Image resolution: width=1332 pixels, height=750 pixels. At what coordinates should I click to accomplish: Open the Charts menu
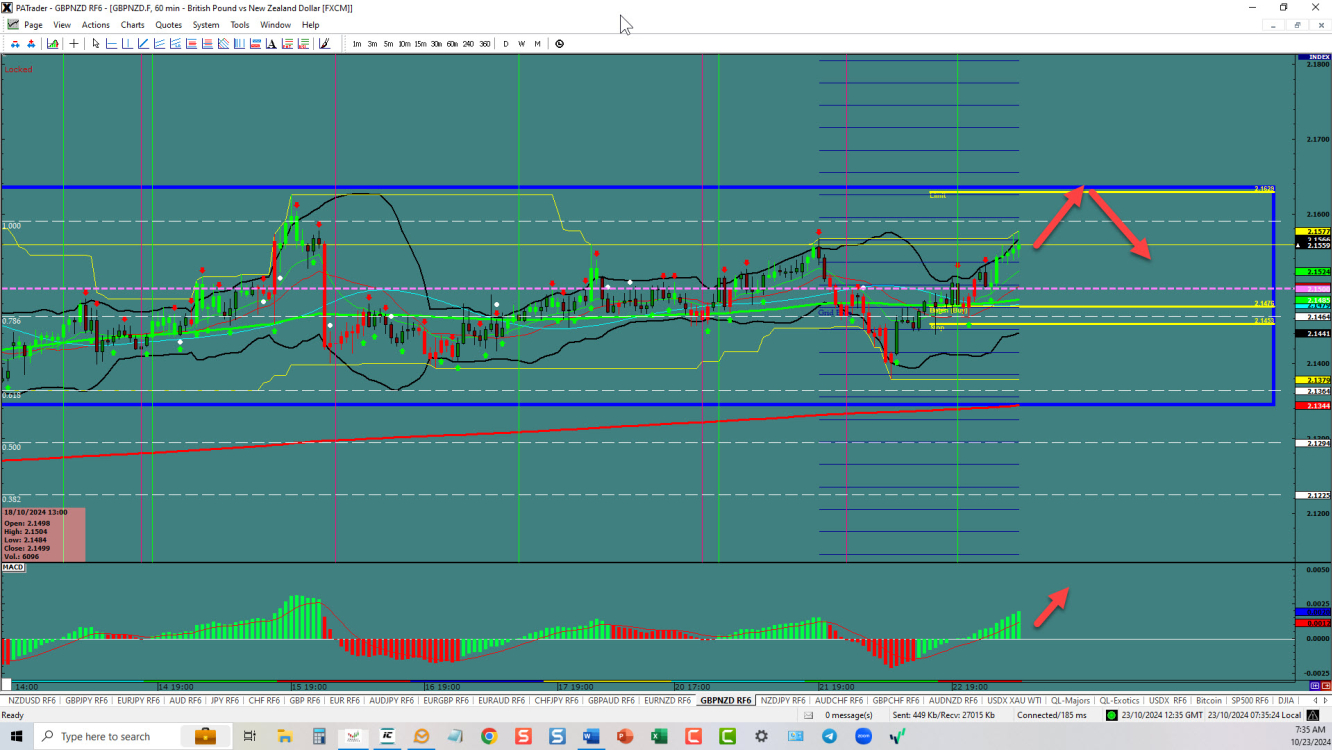(132, 25)
